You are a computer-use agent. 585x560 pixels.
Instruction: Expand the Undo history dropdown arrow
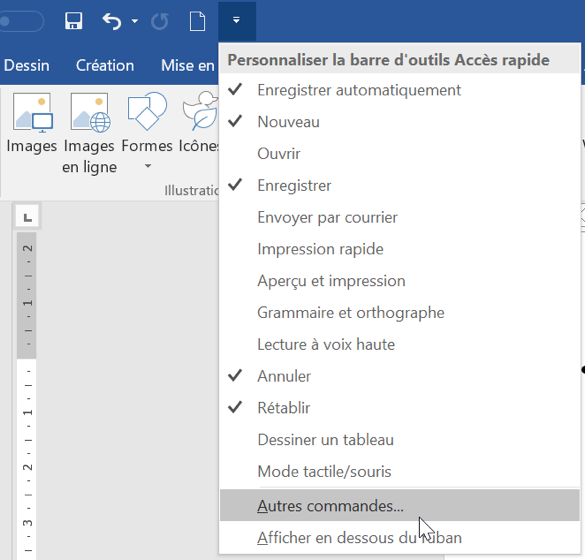point(135,21)
